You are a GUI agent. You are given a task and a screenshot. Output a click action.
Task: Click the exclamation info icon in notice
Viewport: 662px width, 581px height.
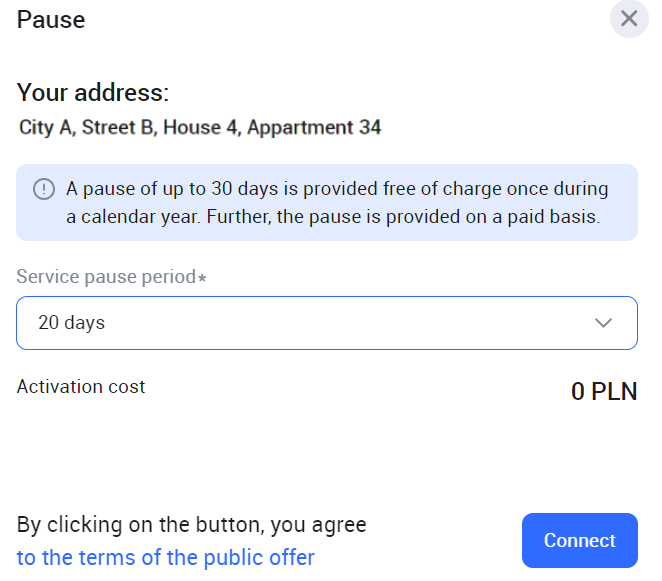pyautogui.click(x=44, y=189)
